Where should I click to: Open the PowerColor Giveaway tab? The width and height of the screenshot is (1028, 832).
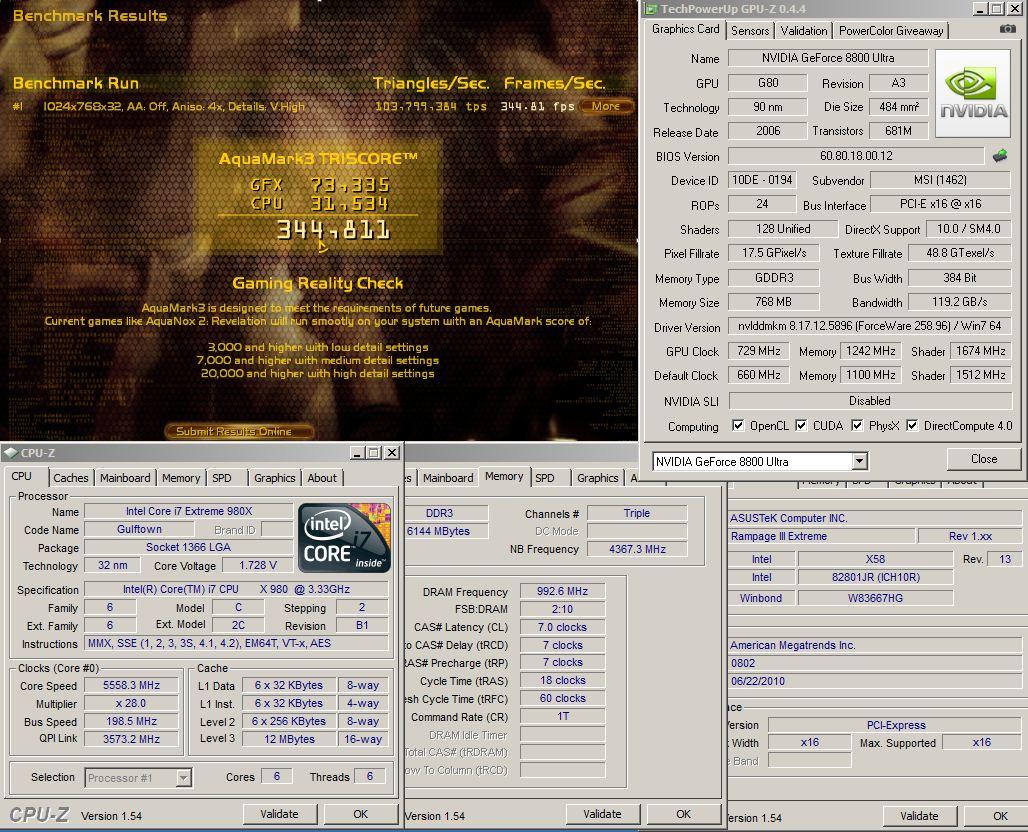[891, 31]
